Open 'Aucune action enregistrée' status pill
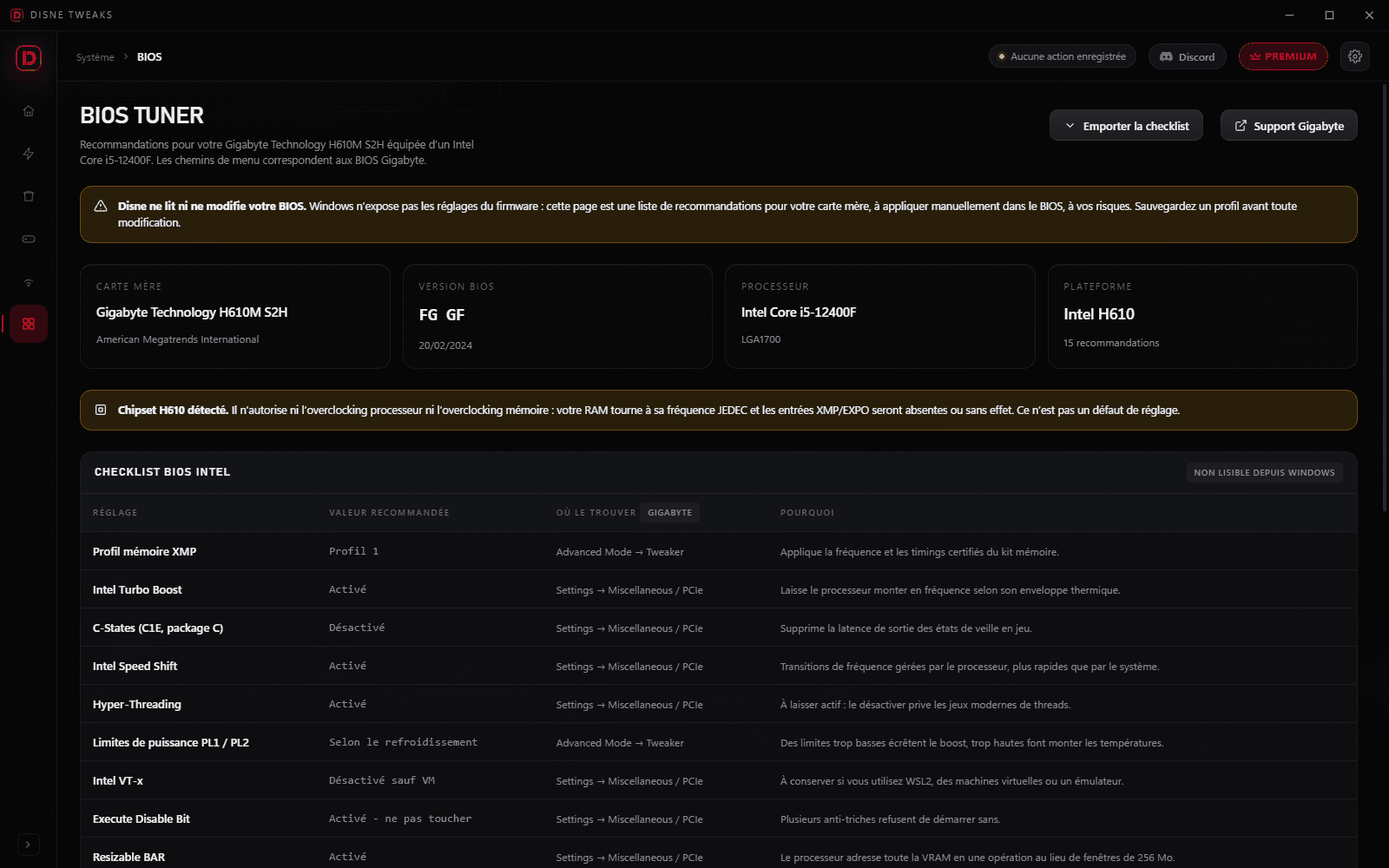Screen dimensions: 1389x868 [1062, 56]
